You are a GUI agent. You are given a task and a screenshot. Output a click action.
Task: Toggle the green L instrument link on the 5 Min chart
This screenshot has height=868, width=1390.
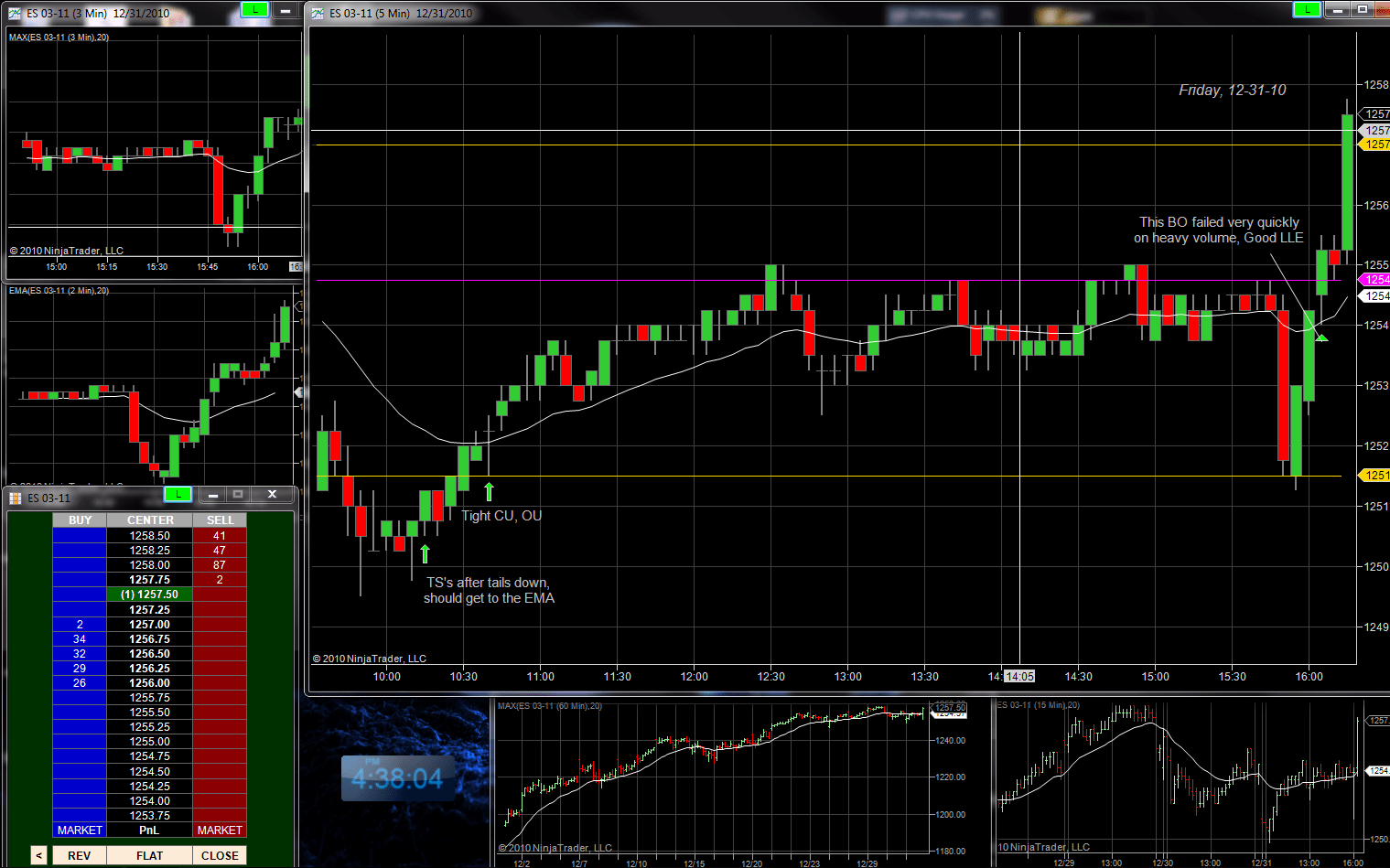coord(1306,8)
